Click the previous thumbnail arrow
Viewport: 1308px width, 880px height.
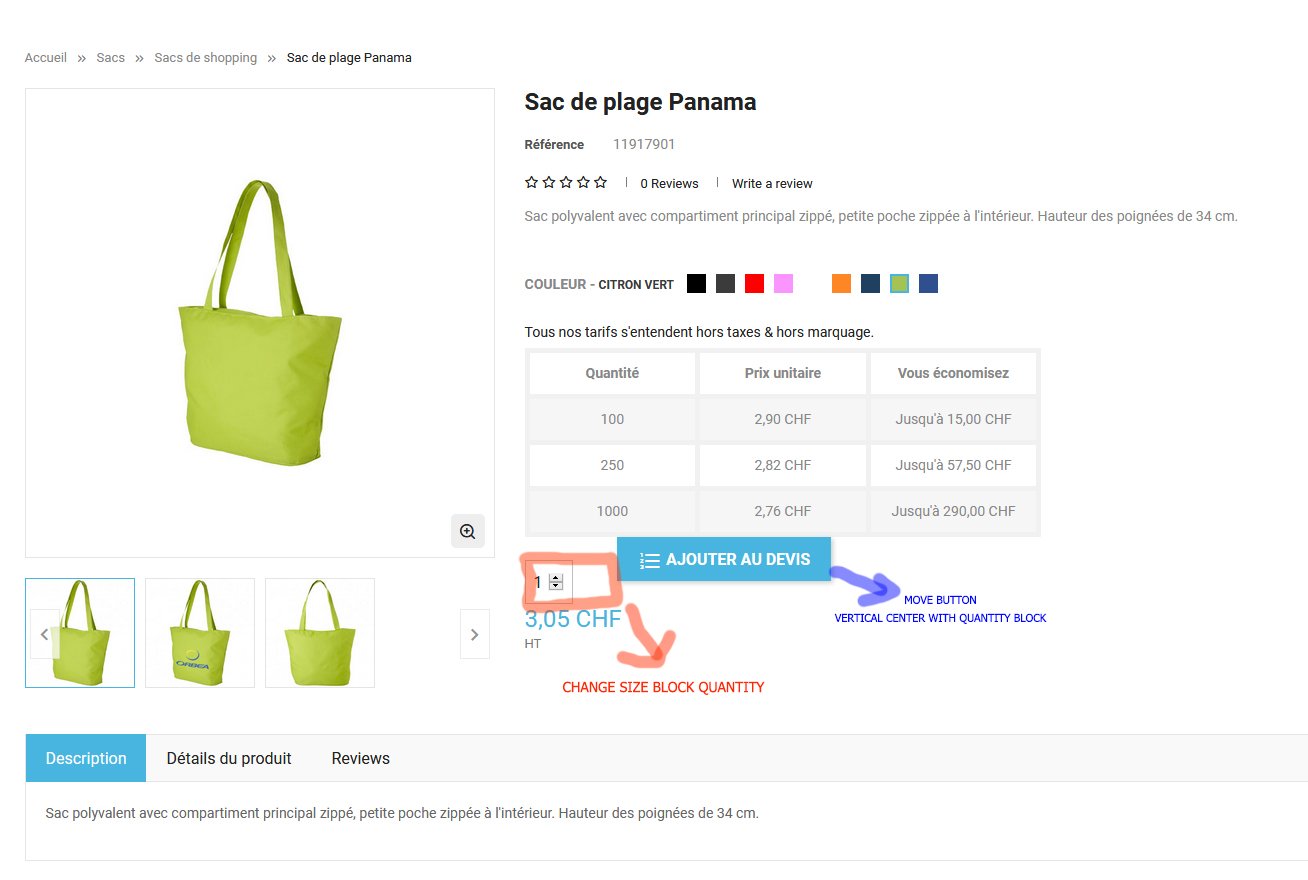[x=44, y=634]
